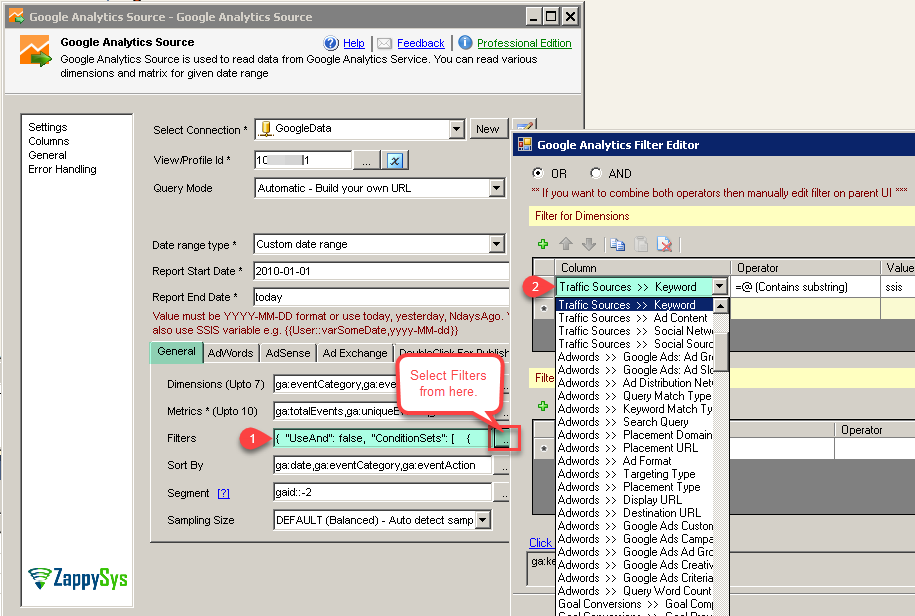Open the Sampling Size dropdown
Viewport: 915px width, 616px height.
483,520
